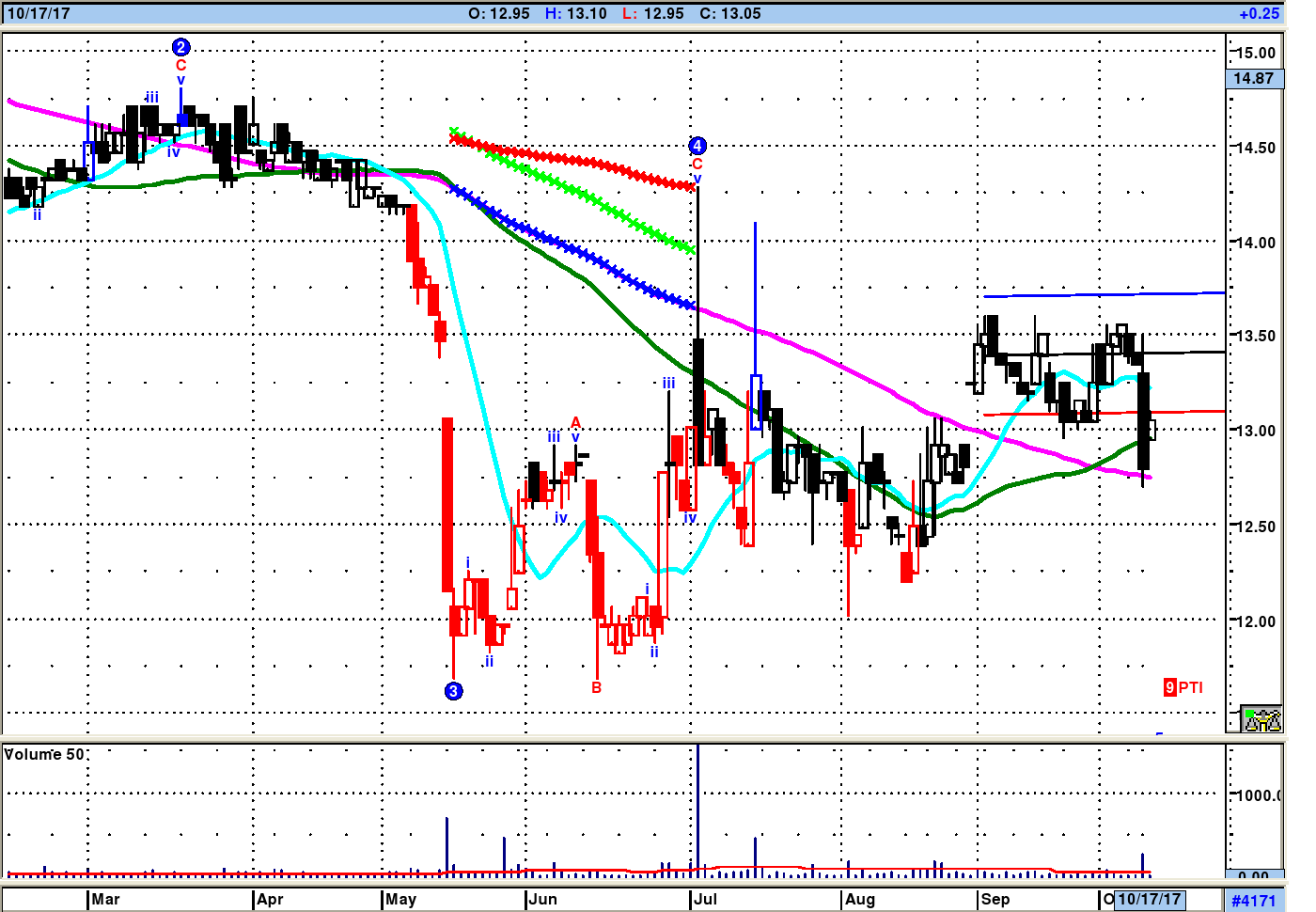Click the red C label below wave 4
The width and height of the screenshot is (1316, 912).
[697, 164]
